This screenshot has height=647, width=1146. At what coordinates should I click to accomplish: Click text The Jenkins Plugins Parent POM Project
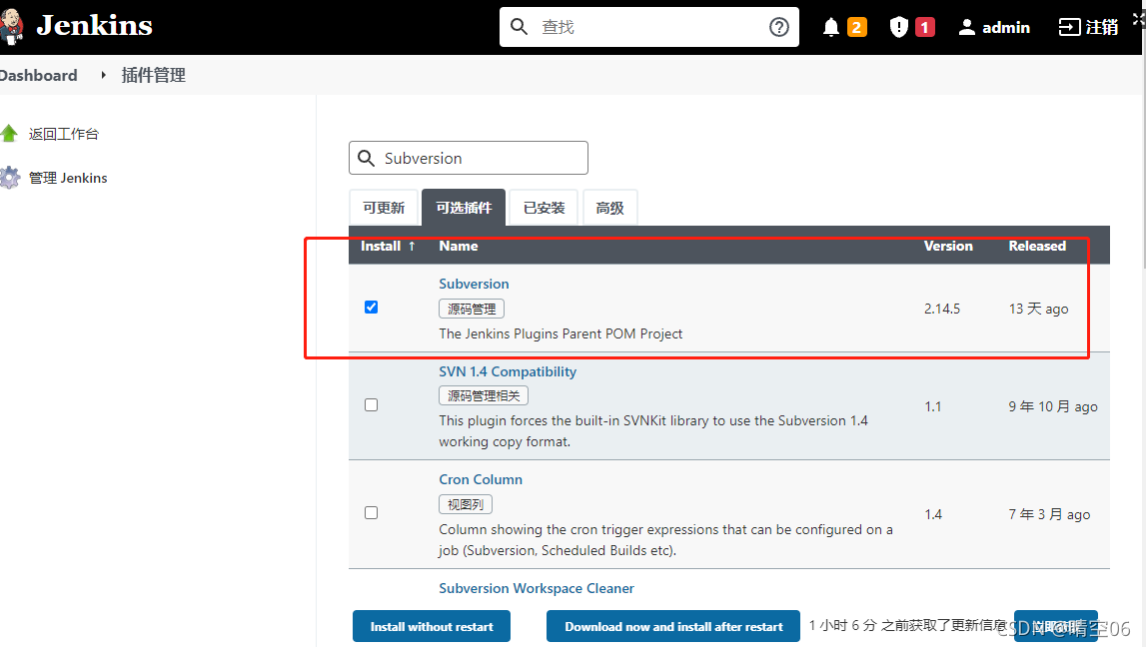pyautogui.click(x=561, y=333)
